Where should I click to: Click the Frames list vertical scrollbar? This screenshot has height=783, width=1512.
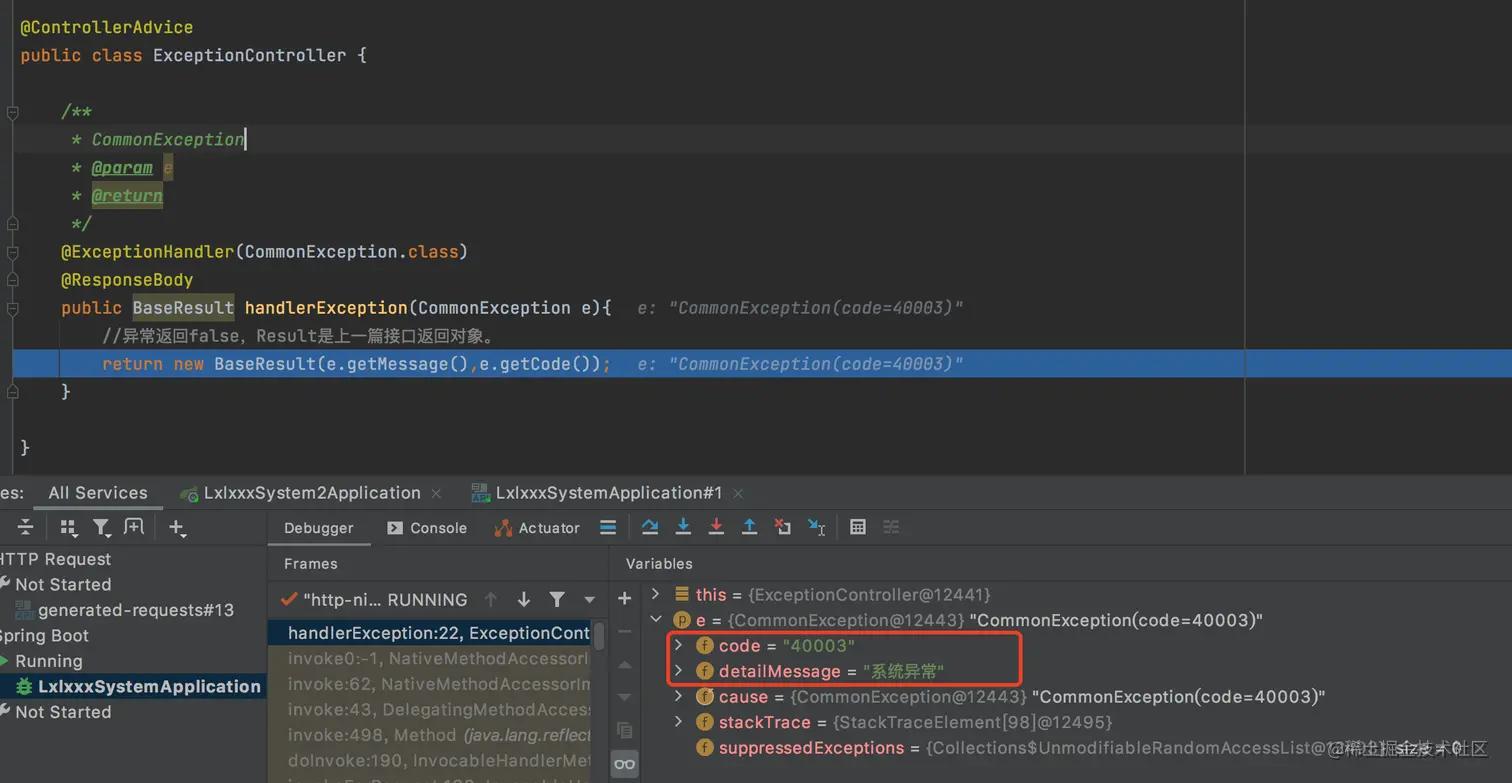(x=599, y=636)
